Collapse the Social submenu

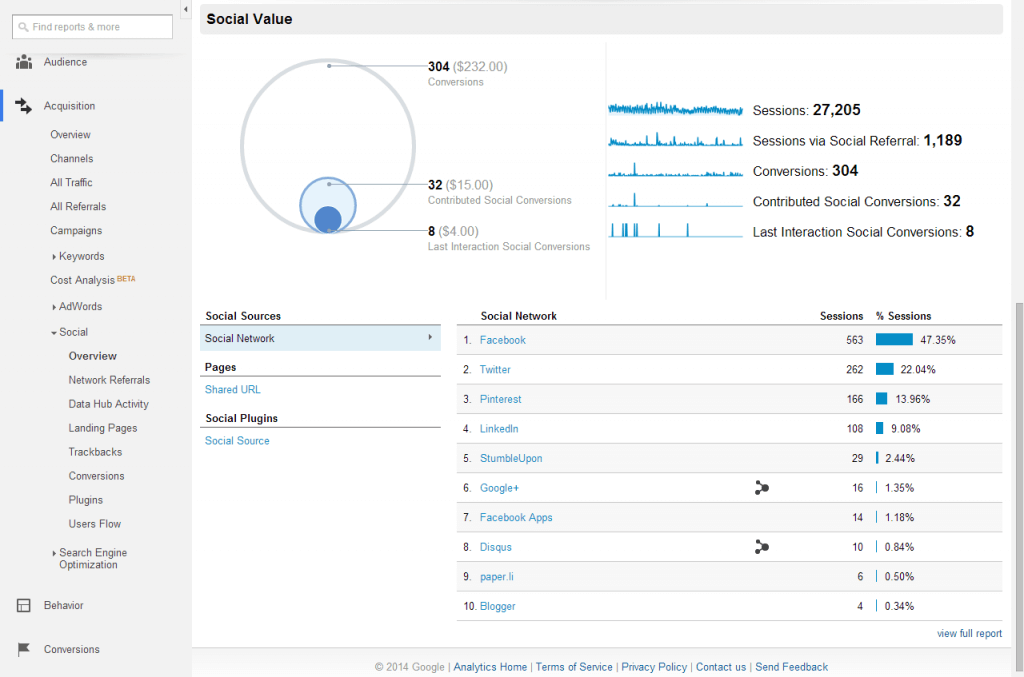[54, 332]
